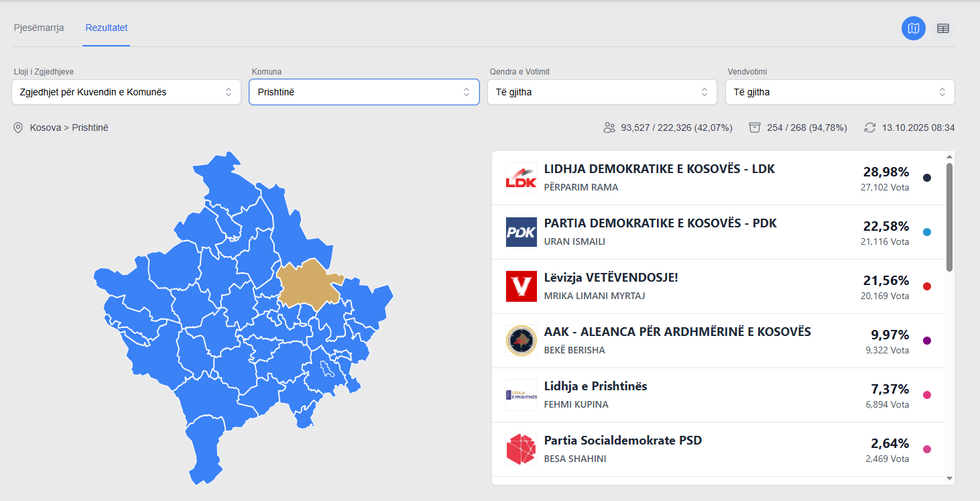The height and width of the screenshot is (501, 980).
Task: Click the LDK dark color dot
Action: click(927, 178)
